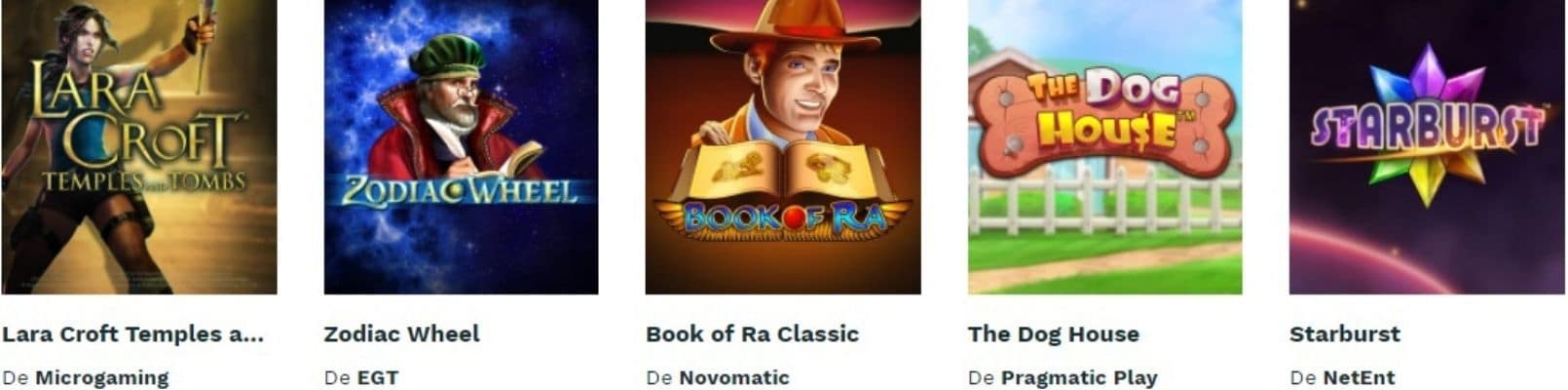
Task: Click 'The Dog House' title text
Action: (x=1054, y=334)
